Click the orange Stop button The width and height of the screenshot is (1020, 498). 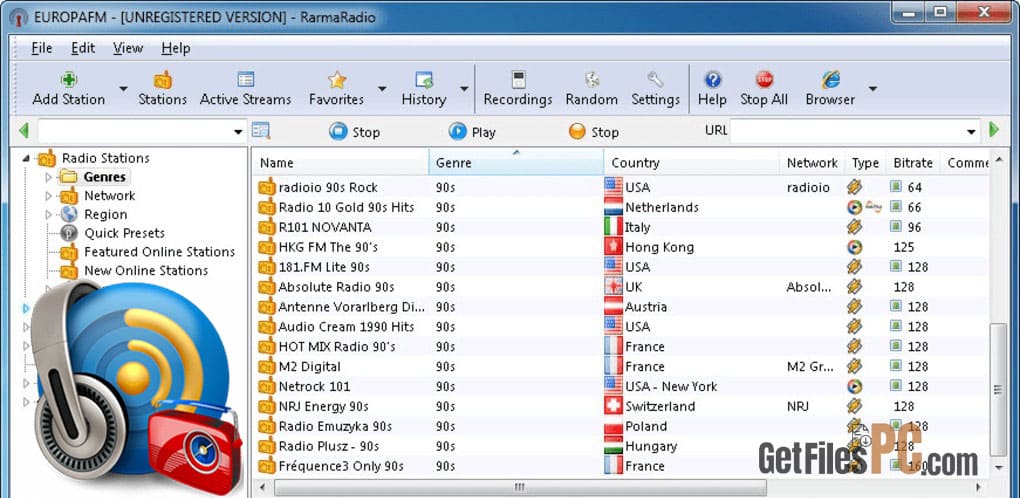point(593,132)
